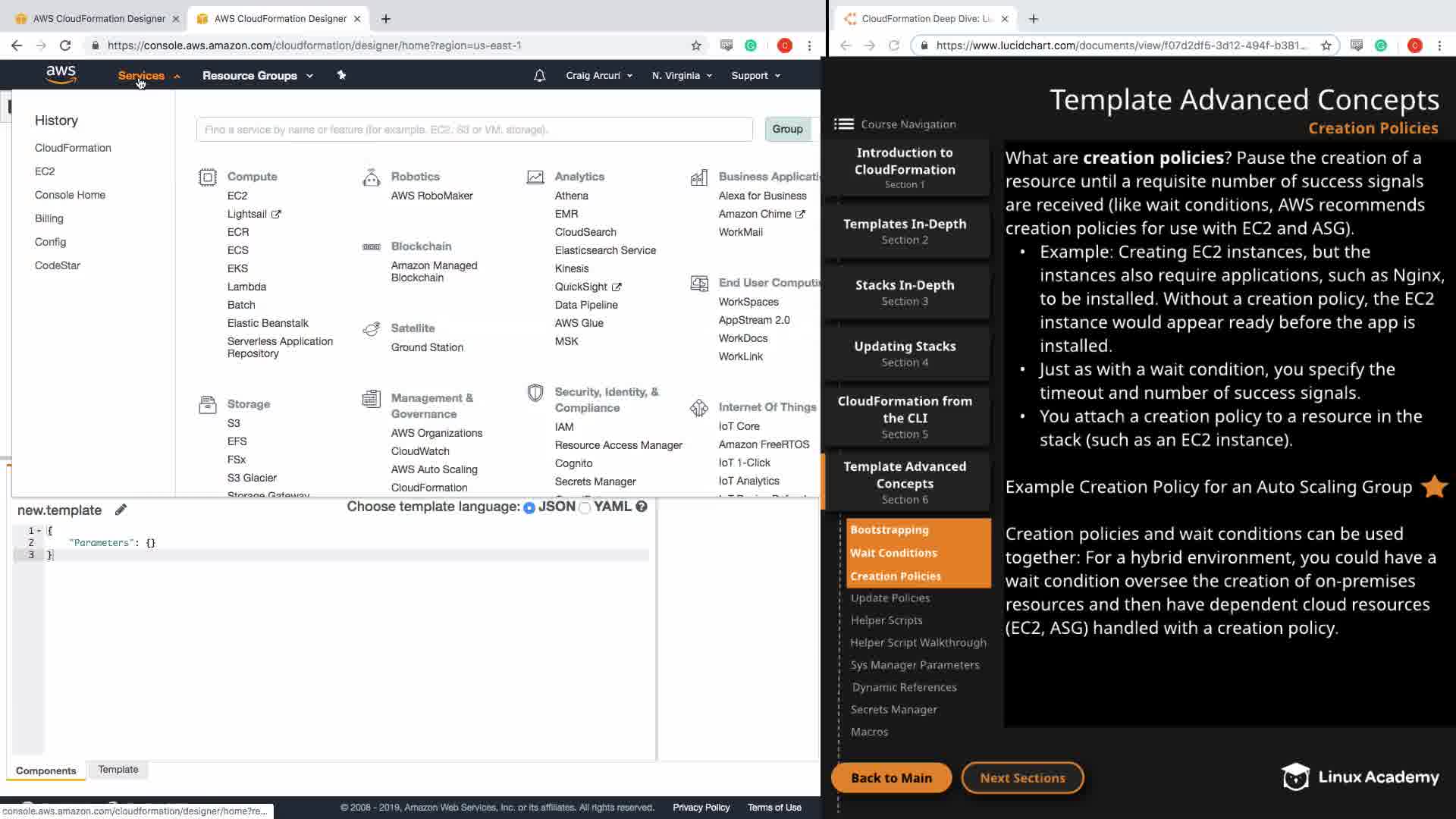Click the orange star beside Auto Scaling example
1456x819 pixels.
[1434, 487]
